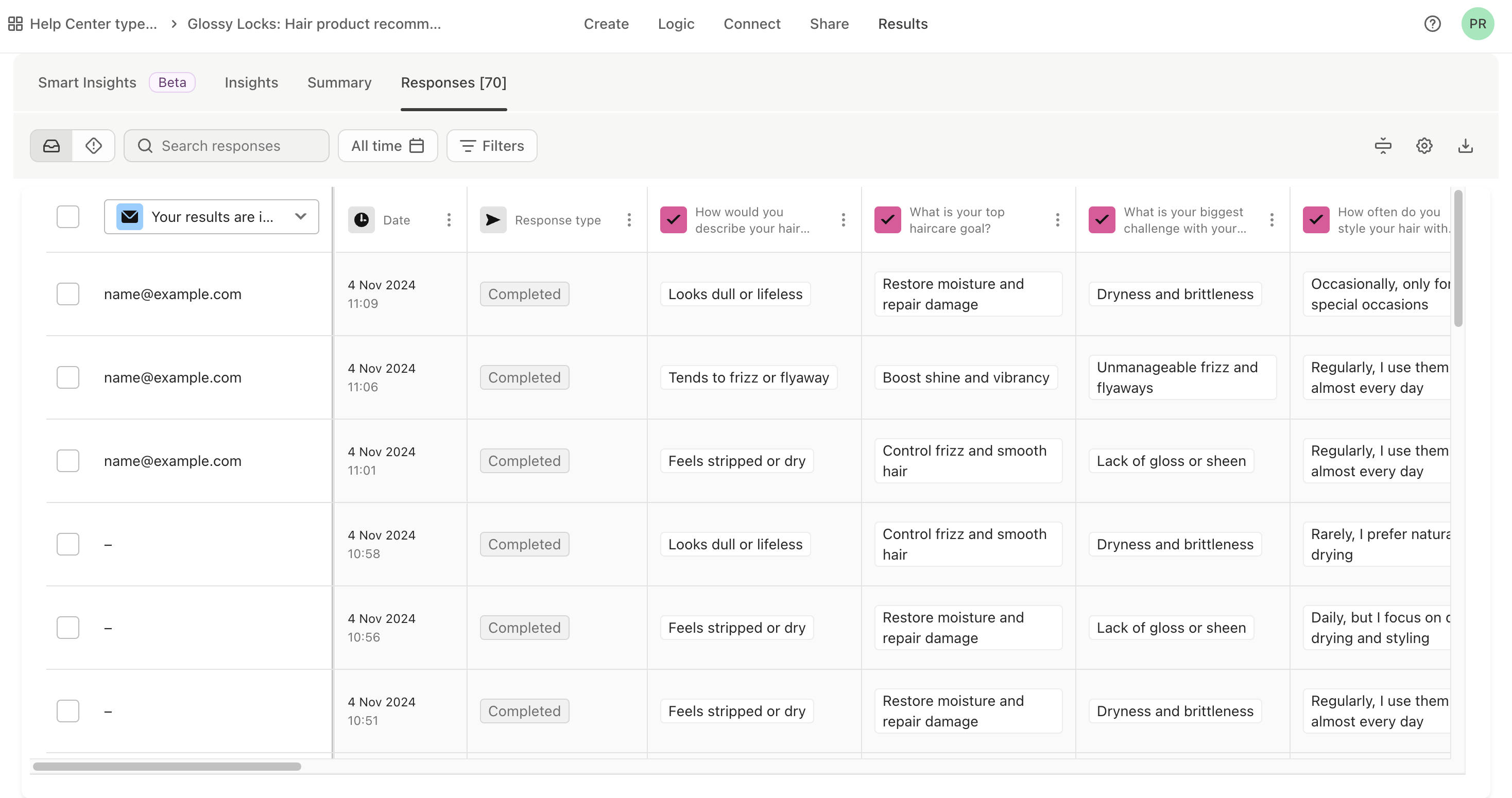Click pink checkmark icon for top haircare goal
This screenshot has height=798, width=1512.
[x=887, y=219]
